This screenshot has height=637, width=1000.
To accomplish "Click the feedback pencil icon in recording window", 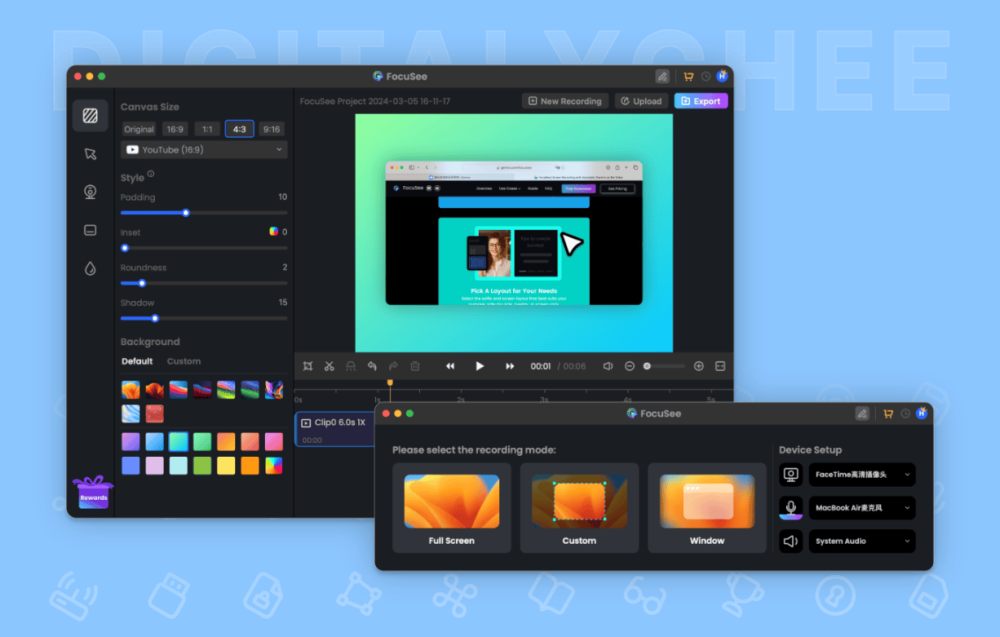I will (862, 414).
